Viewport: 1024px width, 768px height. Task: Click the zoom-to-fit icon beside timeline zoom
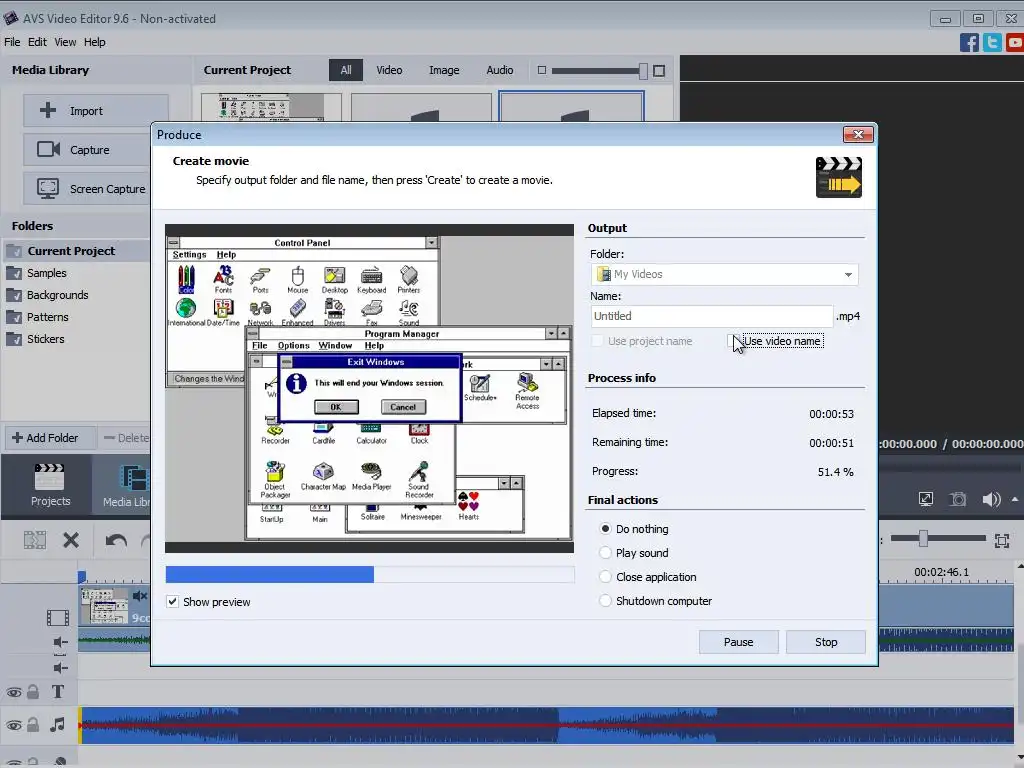[1002, 540]
